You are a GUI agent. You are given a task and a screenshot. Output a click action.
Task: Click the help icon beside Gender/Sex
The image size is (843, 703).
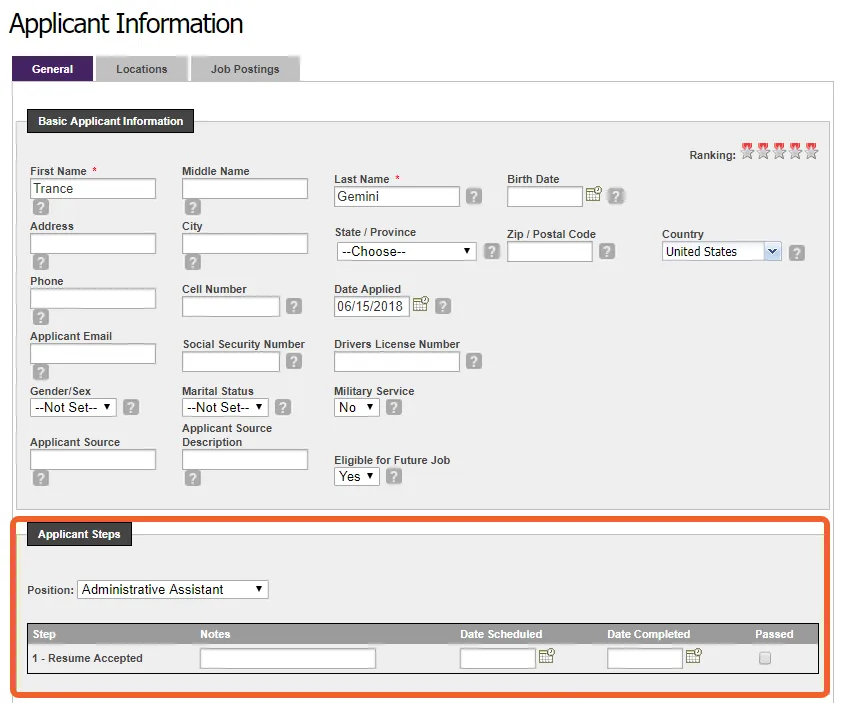click(131, 407)
